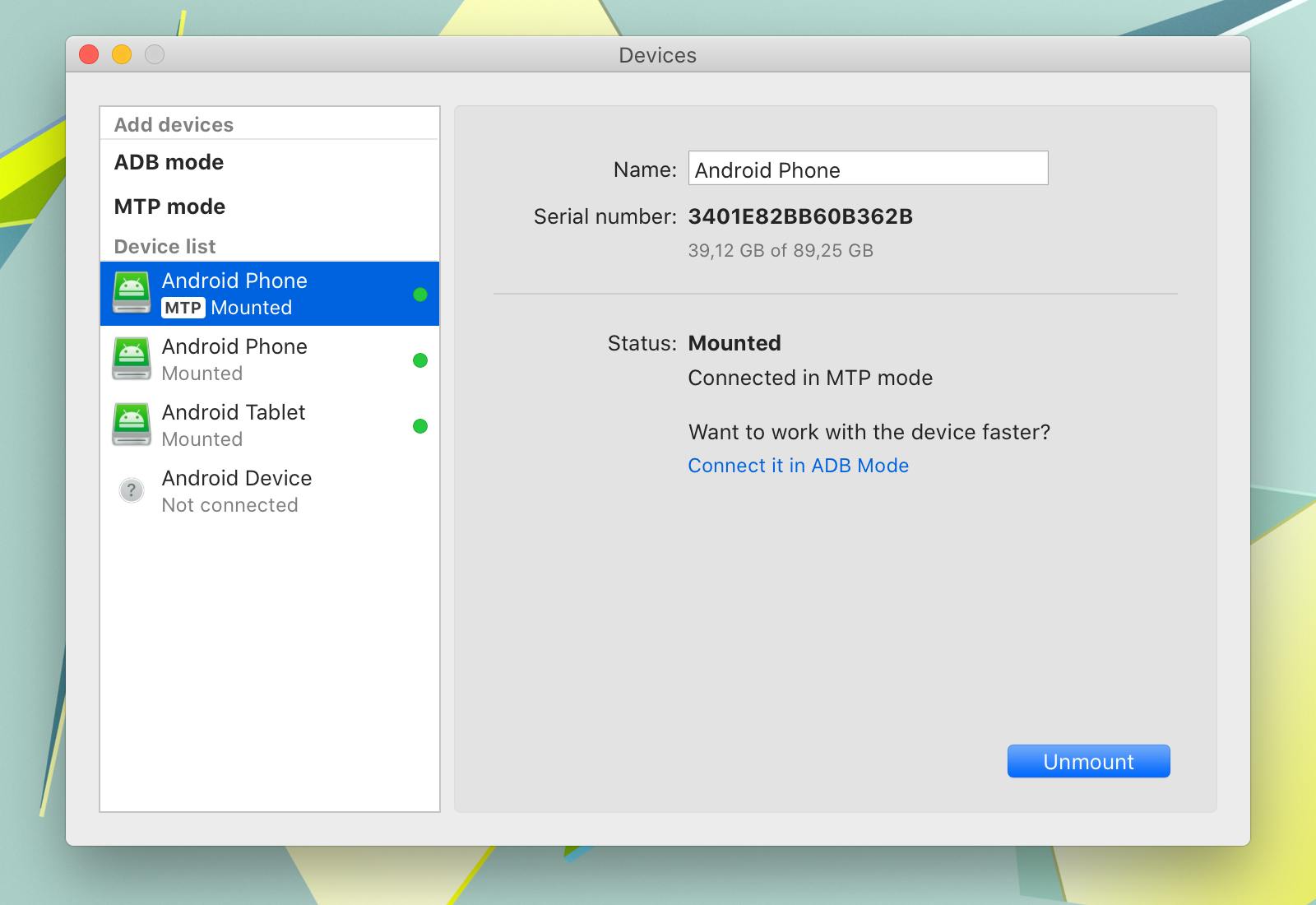Click the green status dot on the highlighted phone
The height and width of the screenshot is (905, 1316).
420,295
